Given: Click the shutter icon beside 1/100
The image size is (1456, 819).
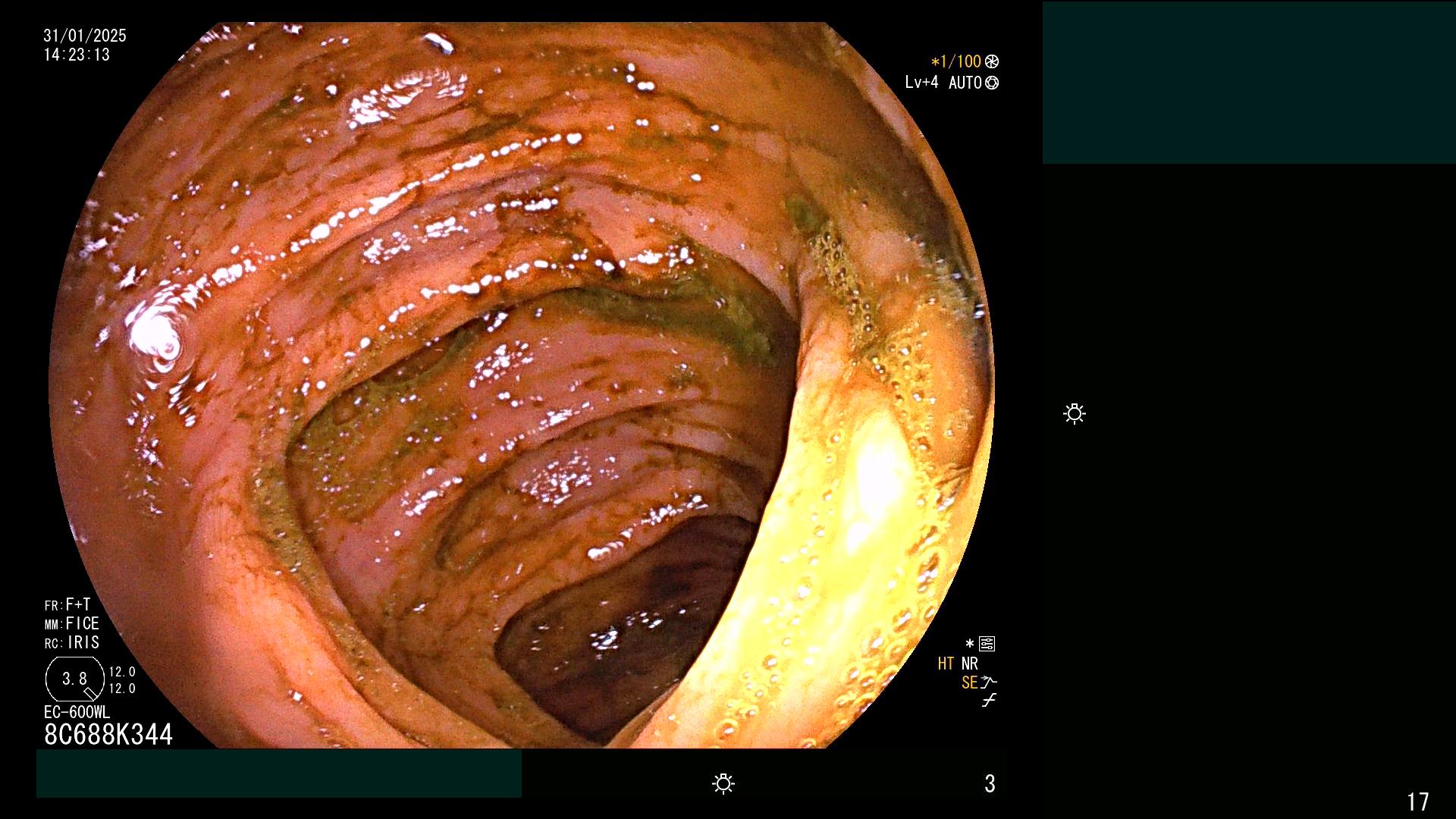Looking at the screenshot, I should (992, 61).
